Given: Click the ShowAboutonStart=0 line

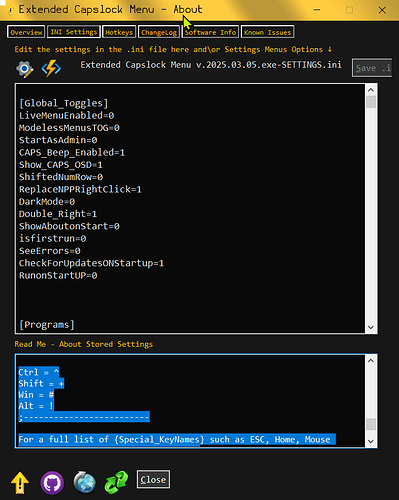Looking at the screenshot, I should click(69, 226).
